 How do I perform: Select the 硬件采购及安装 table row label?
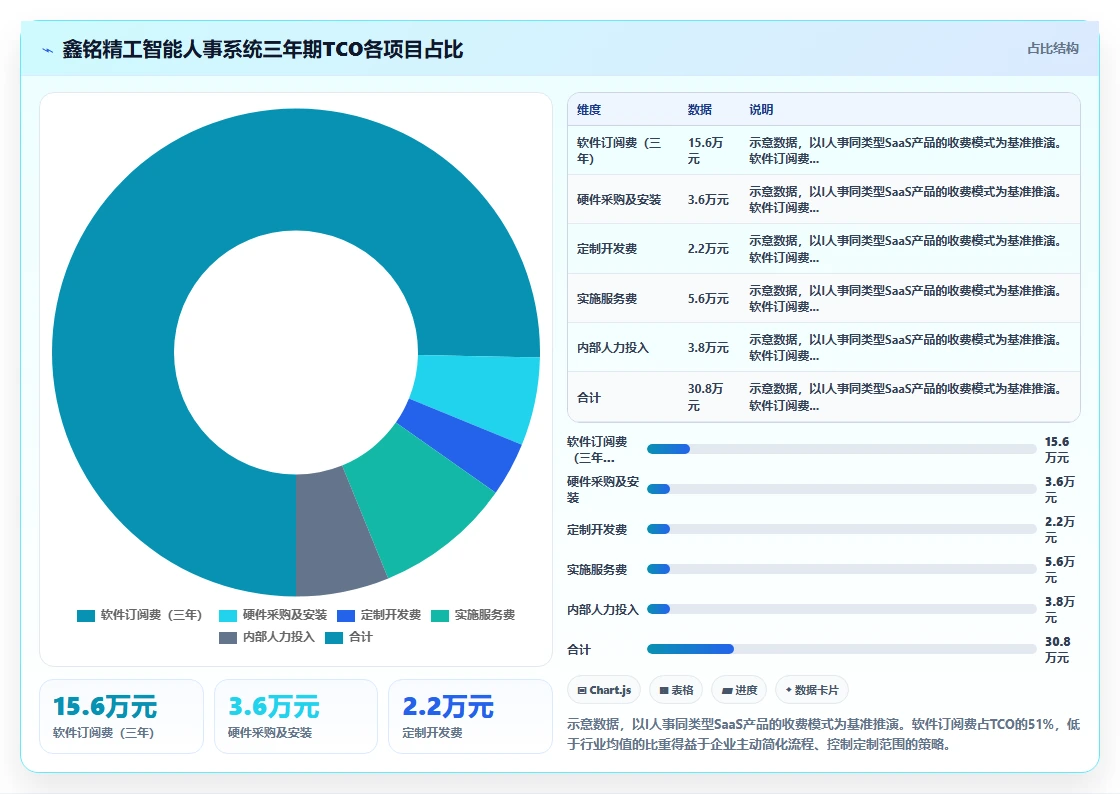tap(619, 200)
